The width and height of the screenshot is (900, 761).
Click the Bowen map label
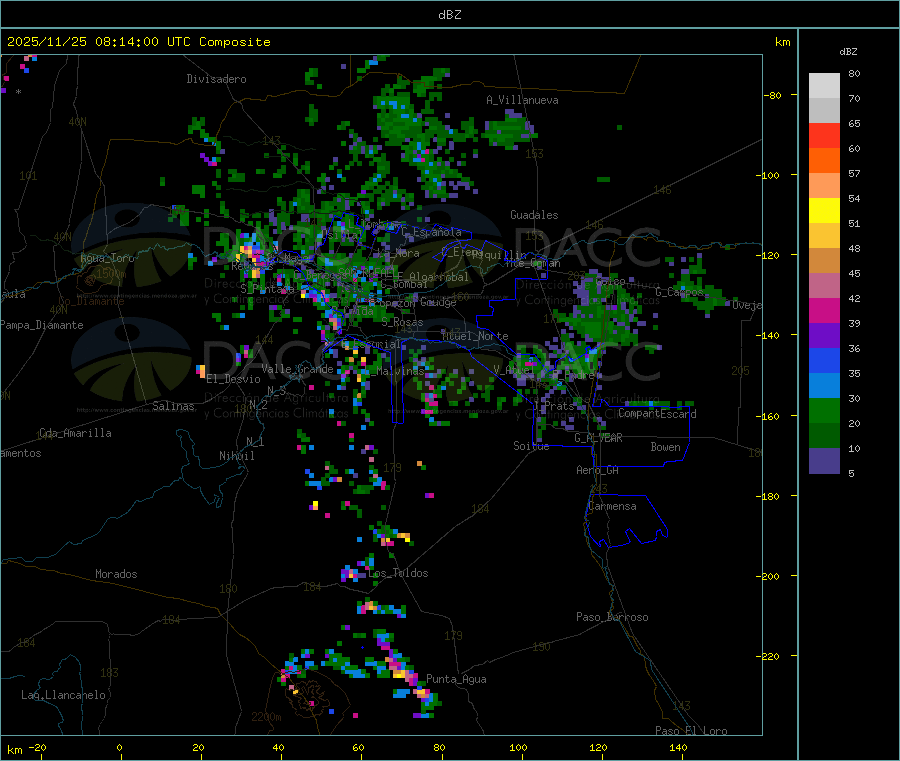click(665, 447)
